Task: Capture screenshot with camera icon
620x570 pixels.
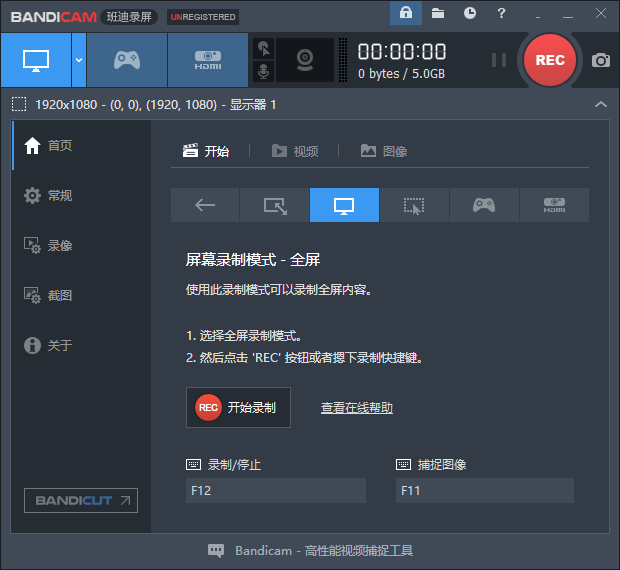Action: pos(601,60)
